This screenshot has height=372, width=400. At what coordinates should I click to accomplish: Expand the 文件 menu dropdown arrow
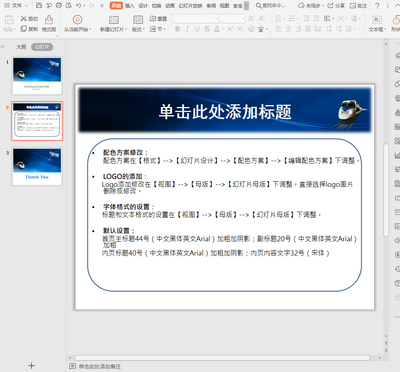pos(27,6)
